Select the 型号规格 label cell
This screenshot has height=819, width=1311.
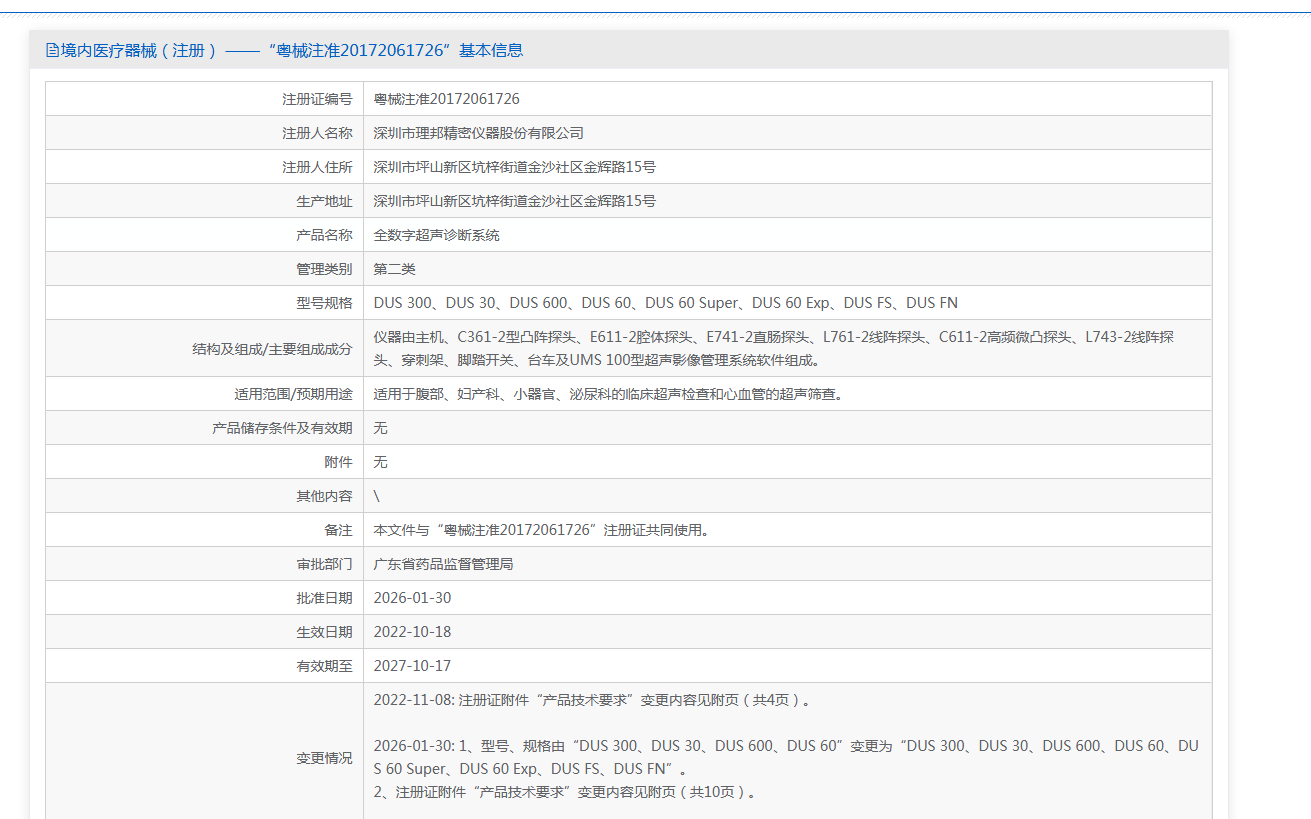[204, 303]
